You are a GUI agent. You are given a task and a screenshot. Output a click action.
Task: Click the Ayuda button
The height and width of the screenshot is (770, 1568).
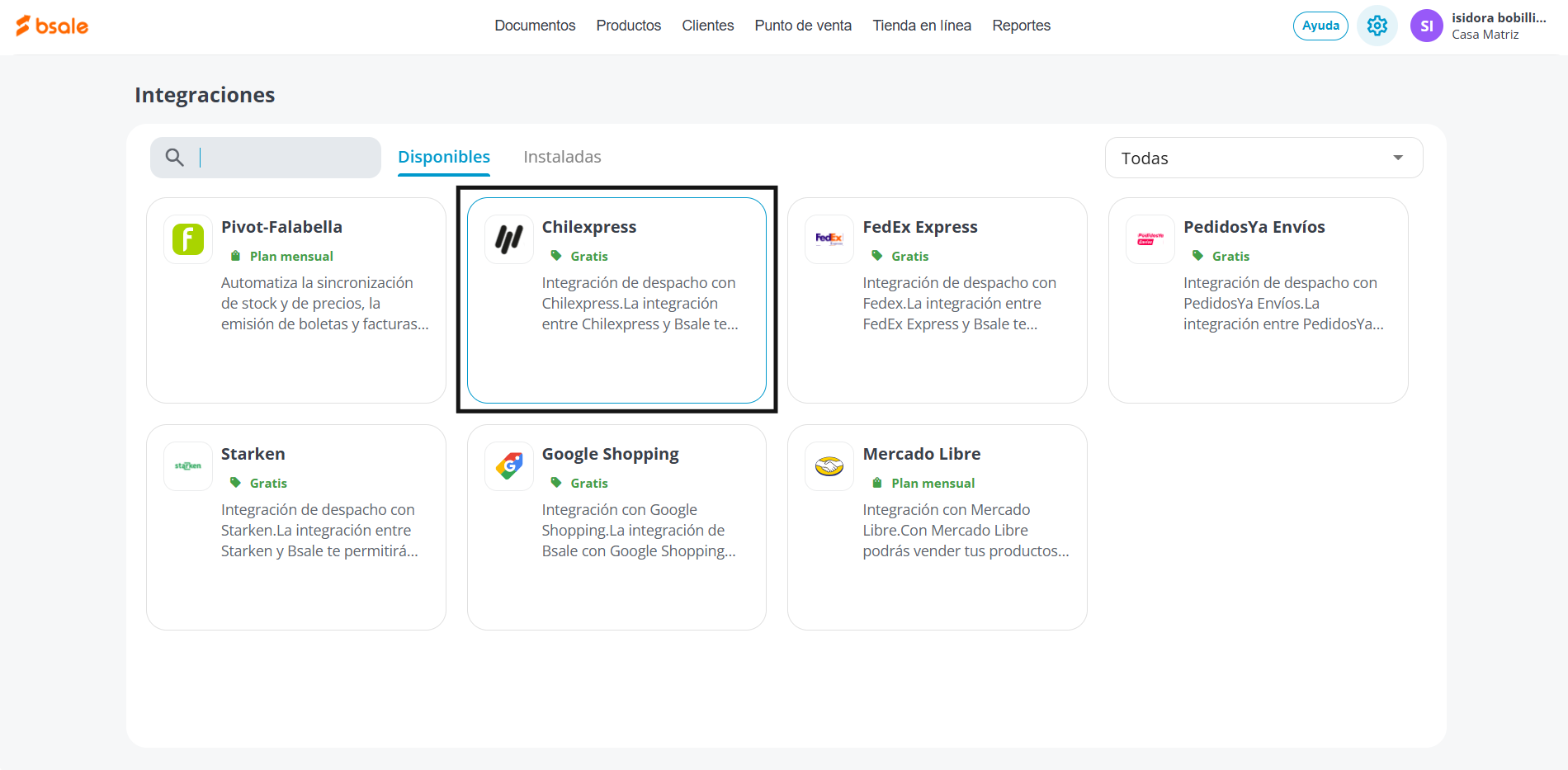click(1320, 26)
